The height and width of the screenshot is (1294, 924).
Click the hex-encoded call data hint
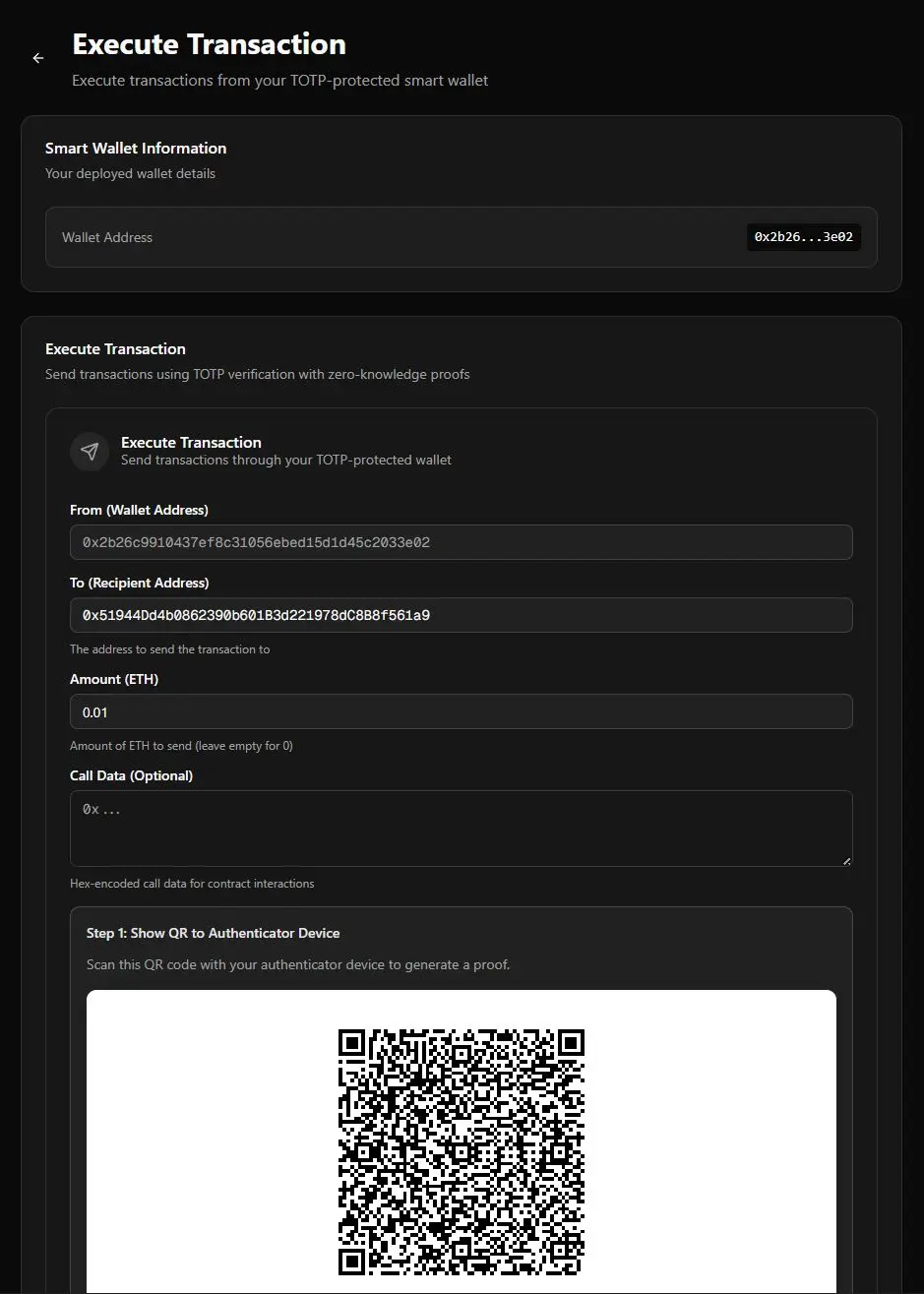pos(192,883)
